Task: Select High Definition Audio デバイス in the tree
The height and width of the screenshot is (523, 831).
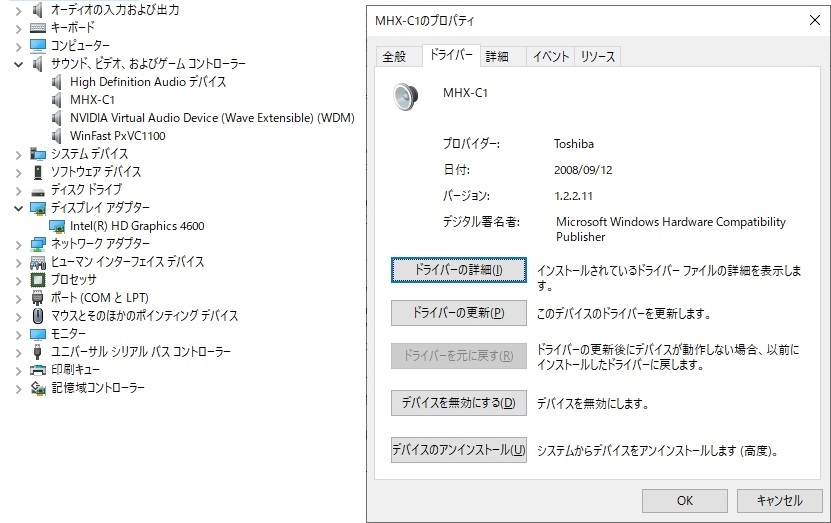Action: 148,82
